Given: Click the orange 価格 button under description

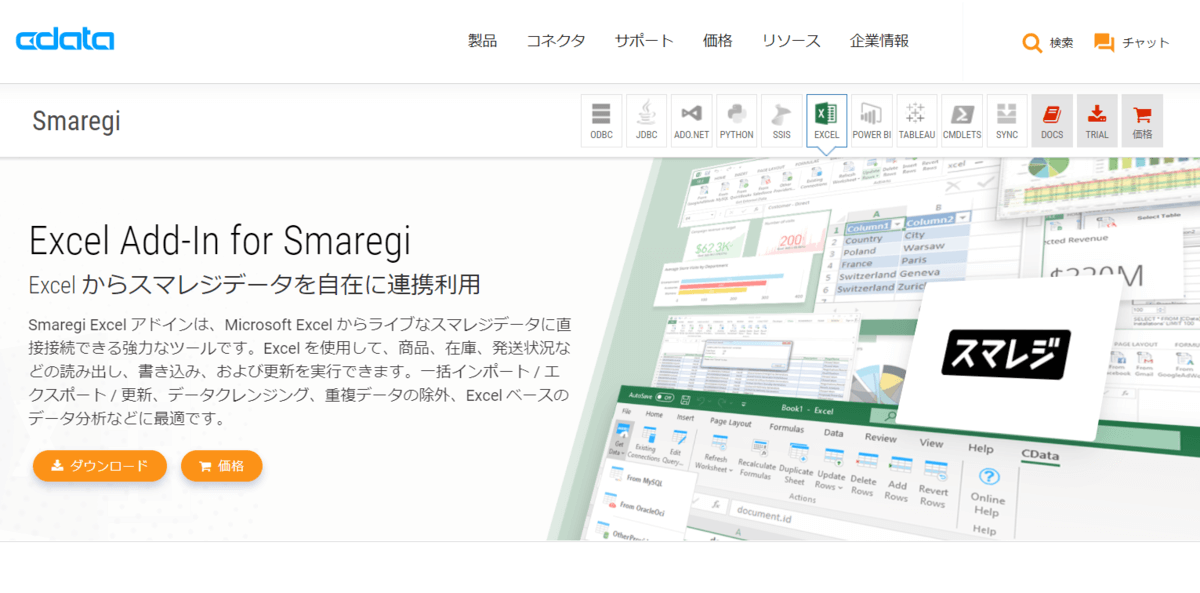Looking at the screenshot, I should pyautogui.click(x=222, y=465).
